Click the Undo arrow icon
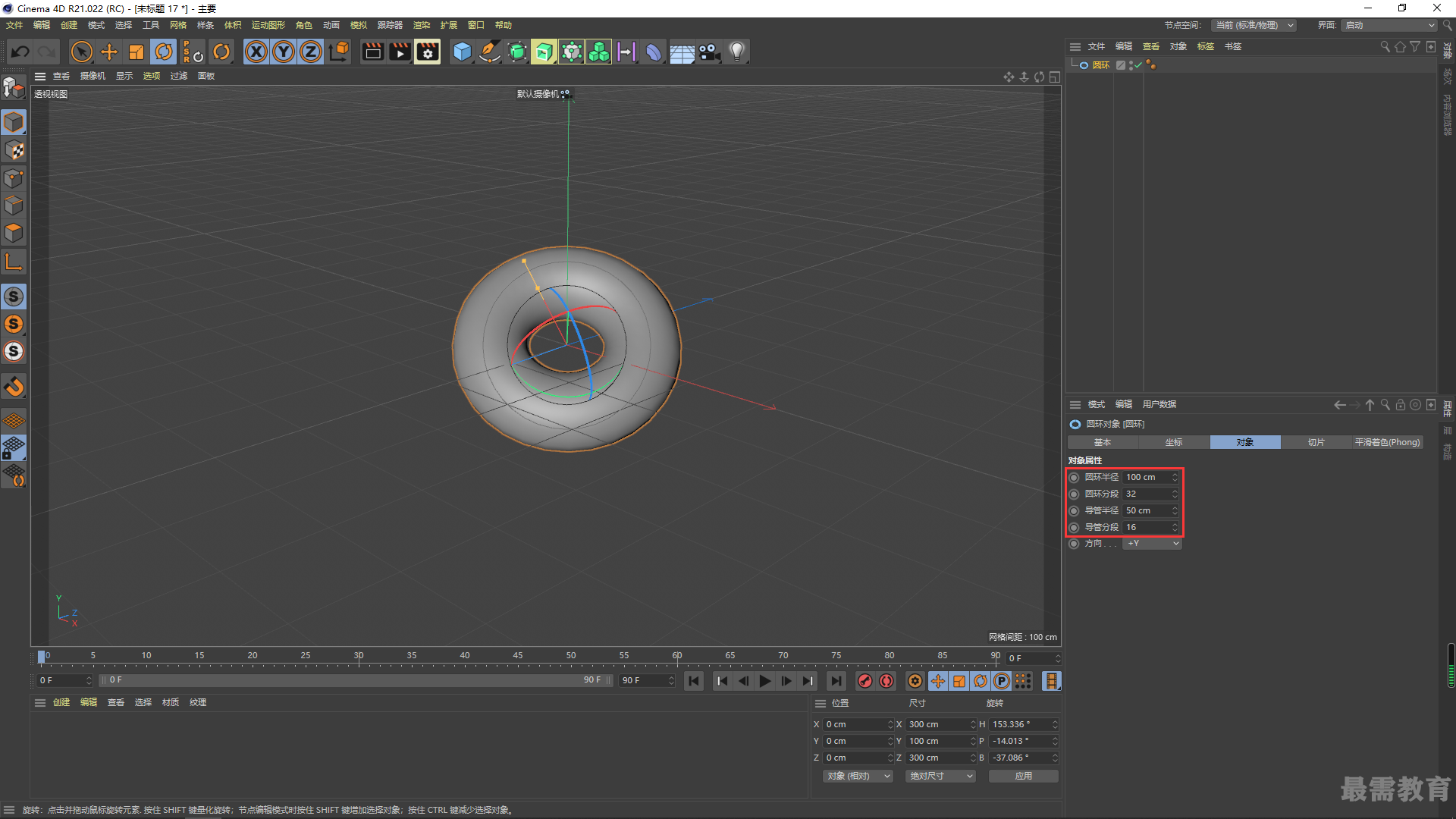 [20, 52]
